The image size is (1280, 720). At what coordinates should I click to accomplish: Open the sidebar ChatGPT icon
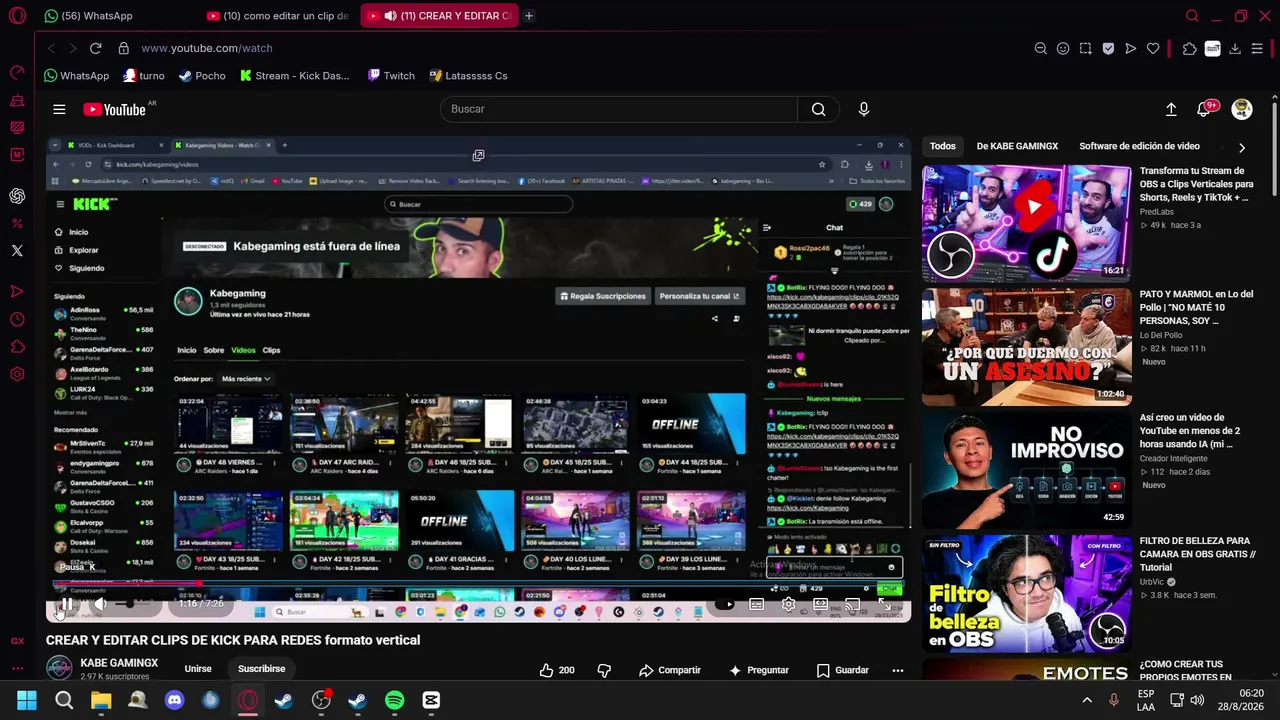pos(17,196)
